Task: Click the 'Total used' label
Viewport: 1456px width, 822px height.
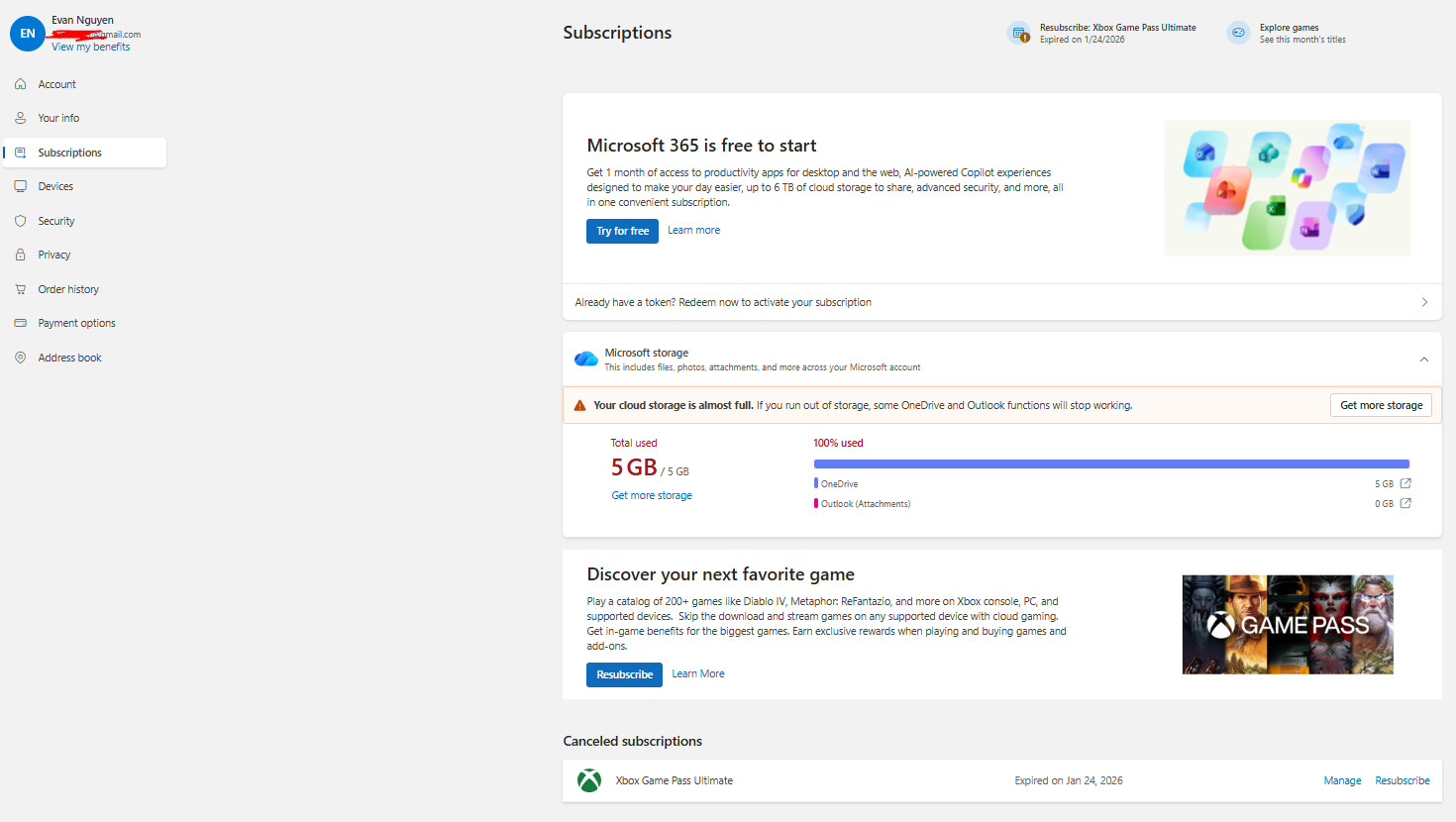Action: [x=634, y=443]
